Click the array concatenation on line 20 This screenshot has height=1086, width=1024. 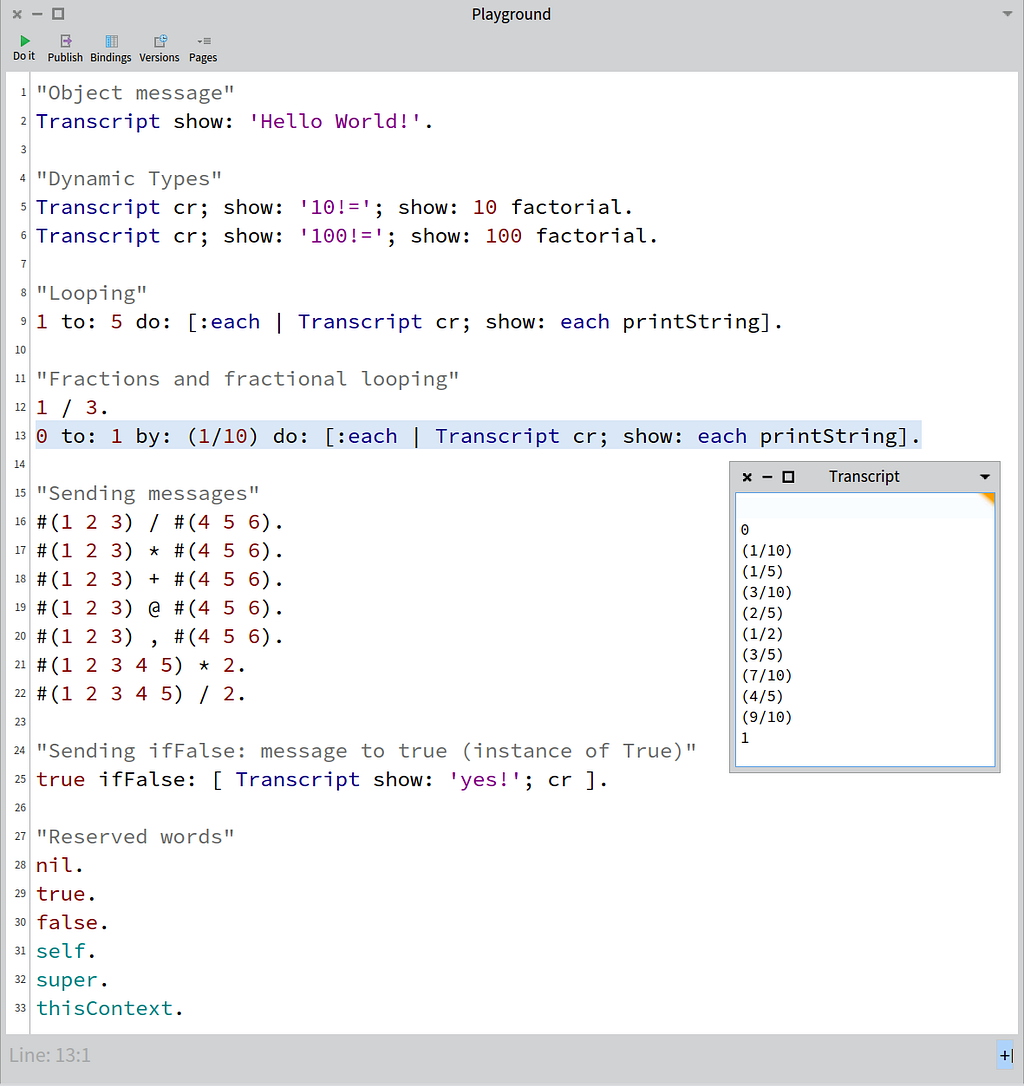coord(160,637)
